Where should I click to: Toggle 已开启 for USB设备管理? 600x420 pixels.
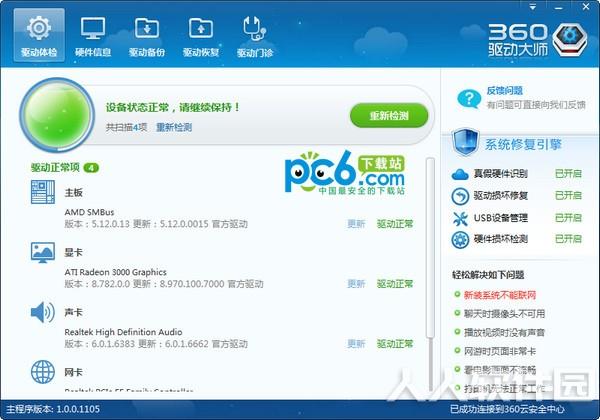pos(568,218)
